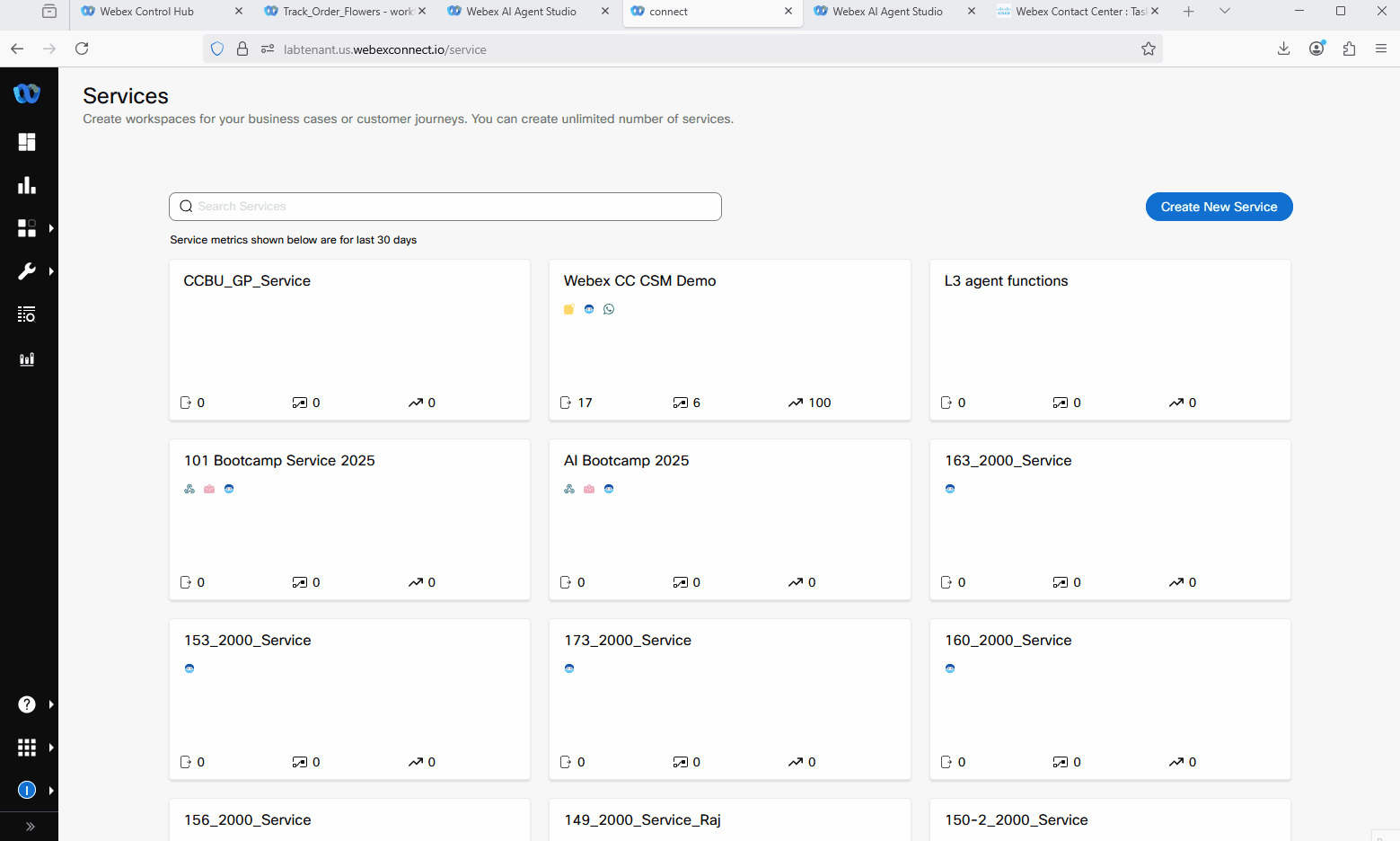Image resolution: width=1400 pixels, height=841 pixels.
Task: Open the bar chart reports icon
Action: (27, 185)
